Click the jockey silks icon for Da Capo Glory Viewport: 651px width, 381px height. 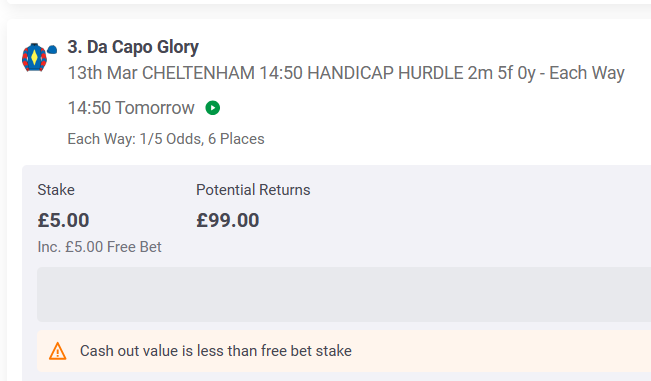34,57
